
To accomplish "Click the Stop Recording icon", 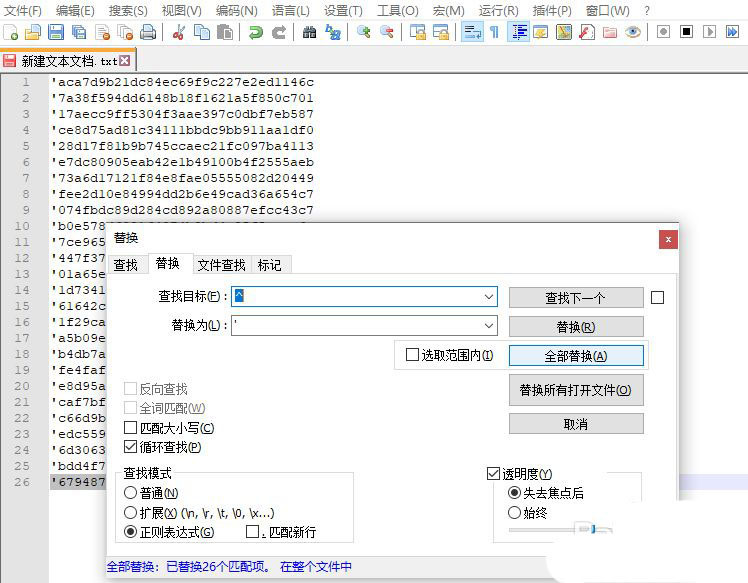I will (x=686, y=32).
